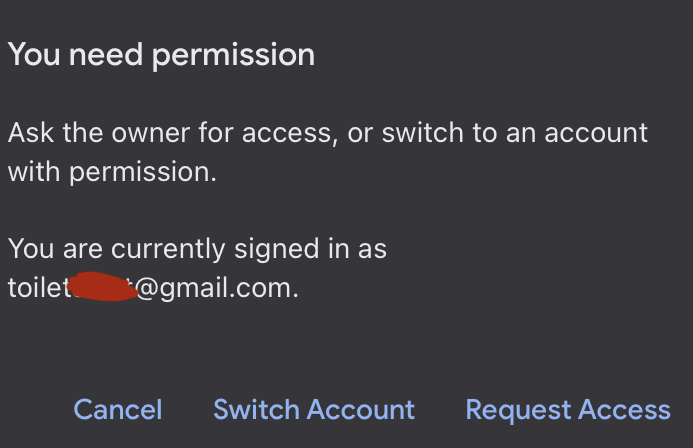The height and width of the screenshot is (448, 693).
Task: Click the "You are currently signed in as" line
Action: pos(197,248)
